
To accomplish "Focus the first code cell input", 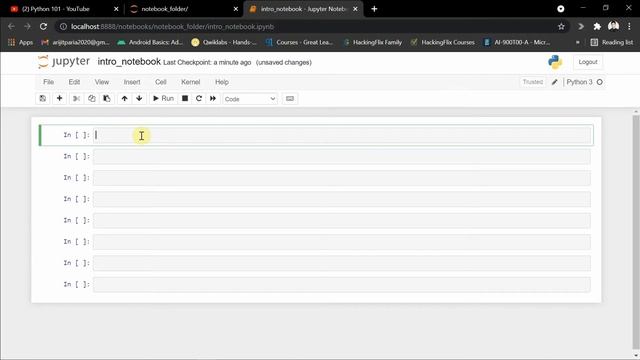I will click(342, 135).
